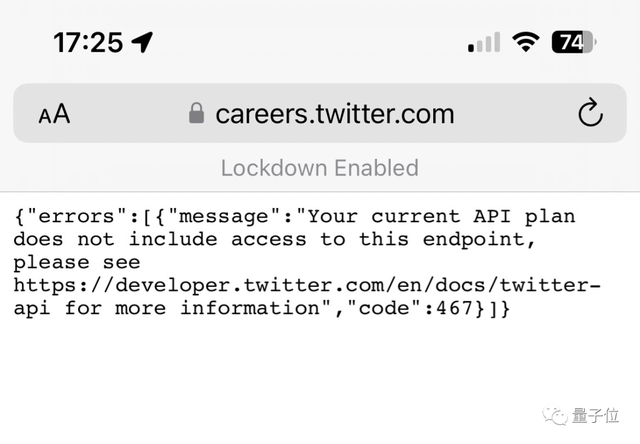640x444 pixels.
Task: Select the careers.twitter.com address field
Action: tap(334, 114)
